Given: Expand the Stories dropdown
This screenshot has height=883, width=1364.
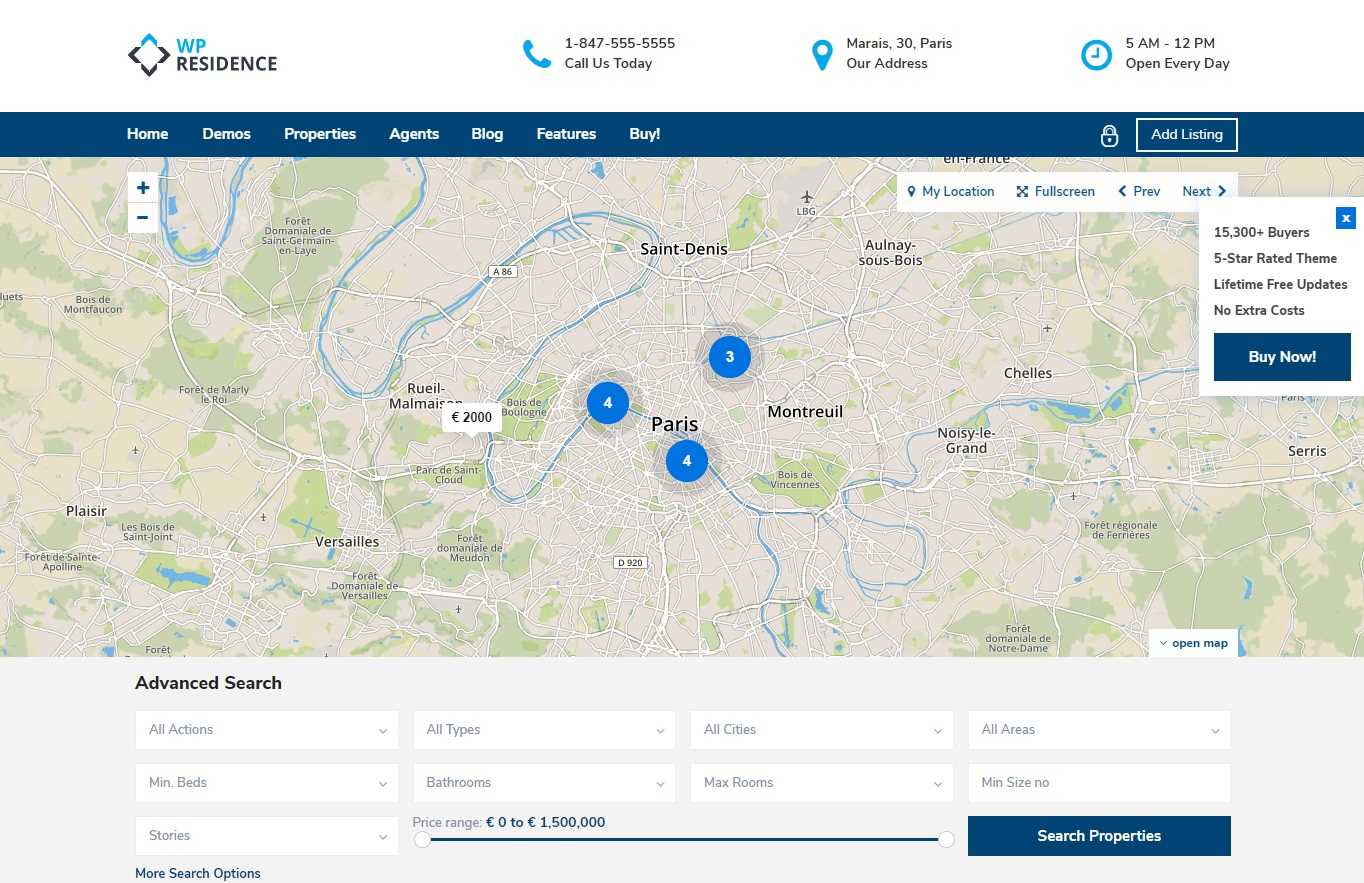Looking at the screenshot, I should pos(267,836).
